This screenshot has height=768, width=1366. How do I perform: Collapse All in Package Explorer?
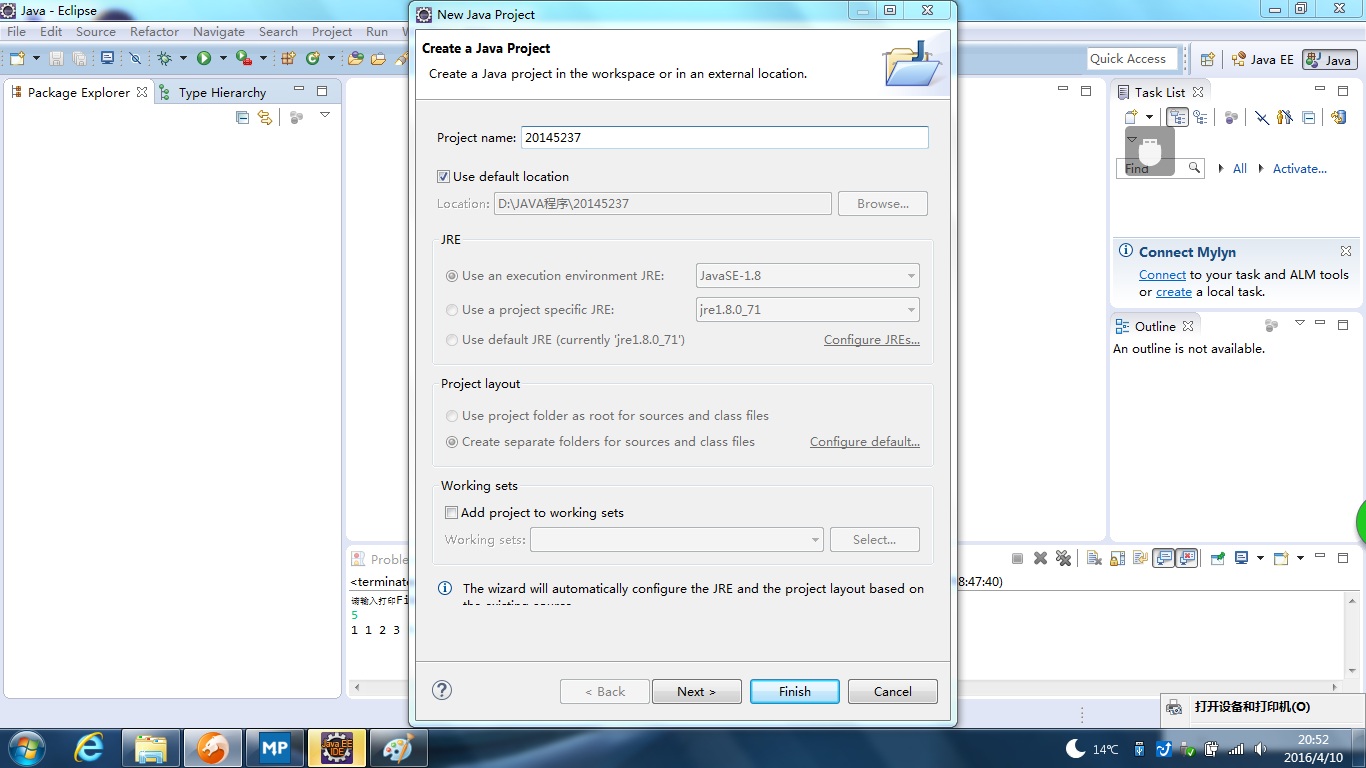242,117
